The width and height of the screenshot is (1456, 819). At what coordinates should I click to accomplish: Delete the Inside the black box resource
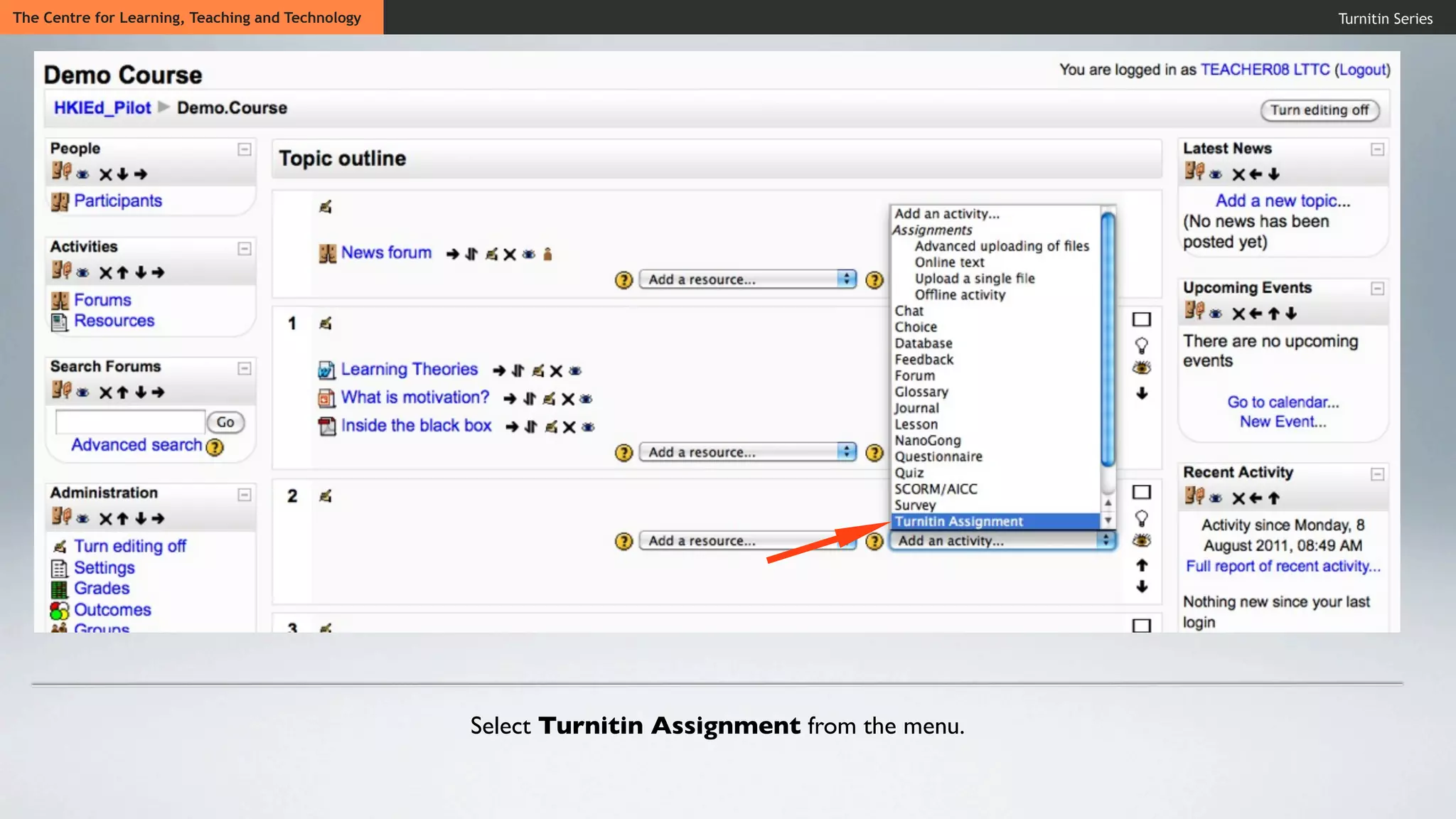pos(569,427)
